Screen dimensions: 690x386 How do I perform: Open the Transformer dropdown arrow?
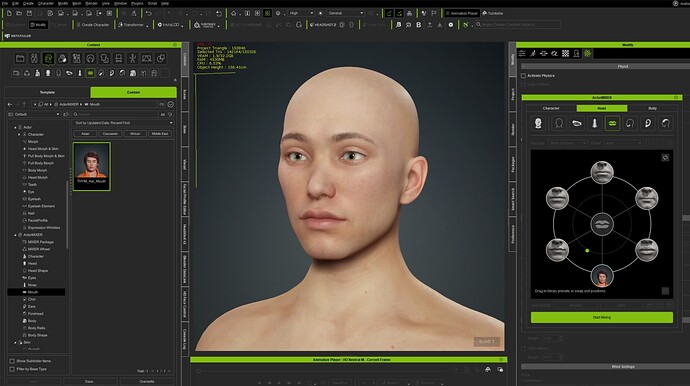coord(147,26)
